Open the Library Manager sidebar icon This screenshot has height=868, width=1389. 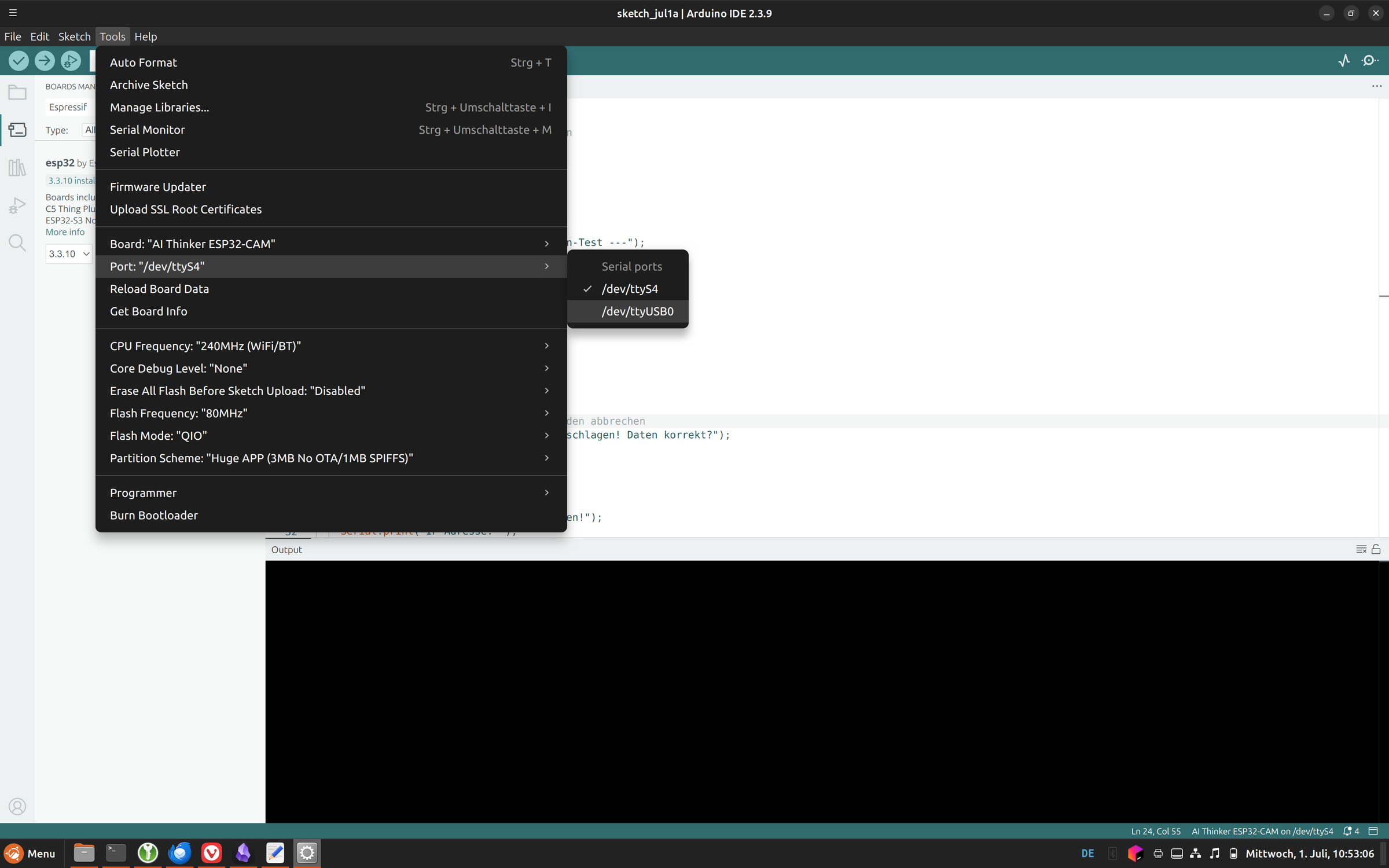coord(17,167)
